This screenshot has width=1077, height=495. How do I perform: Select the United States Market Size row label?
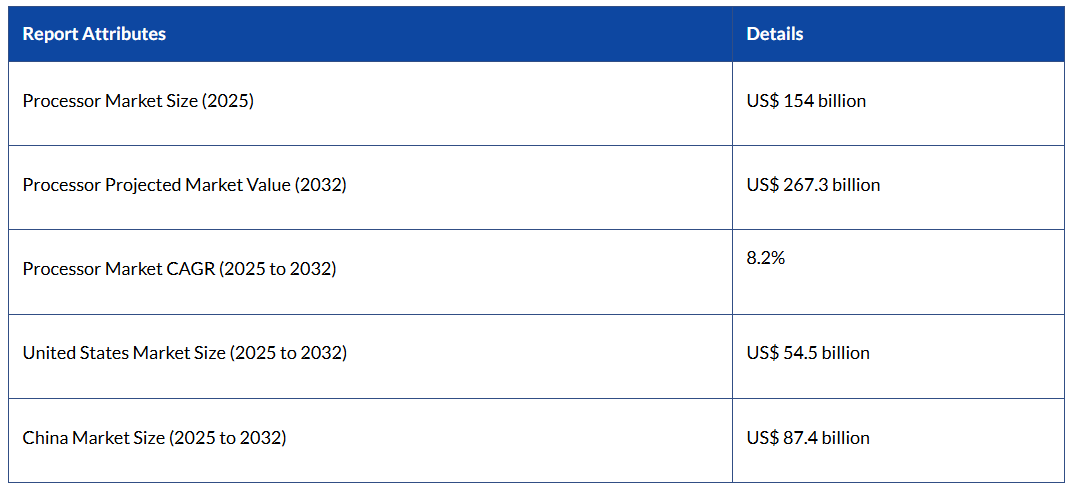184,353
